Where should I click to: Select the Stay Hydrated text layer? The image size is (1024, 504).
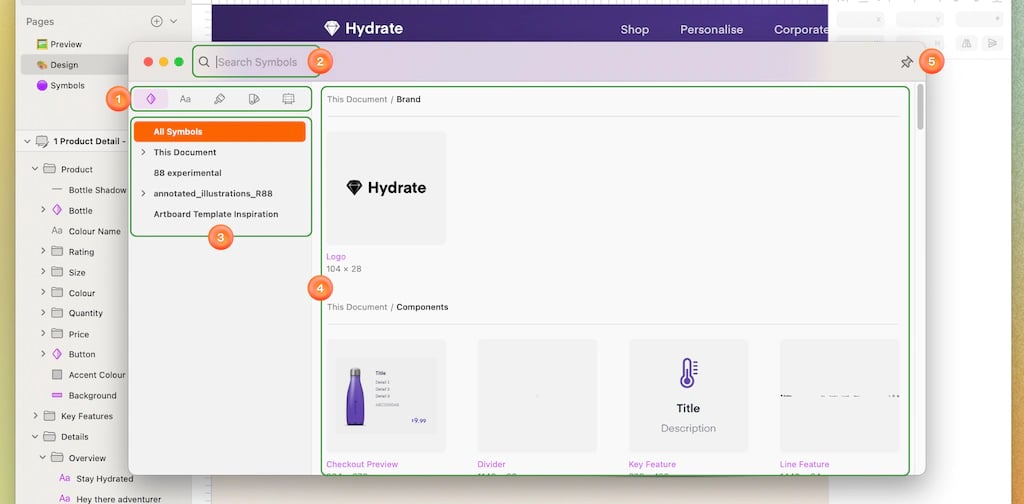[104, 479]
